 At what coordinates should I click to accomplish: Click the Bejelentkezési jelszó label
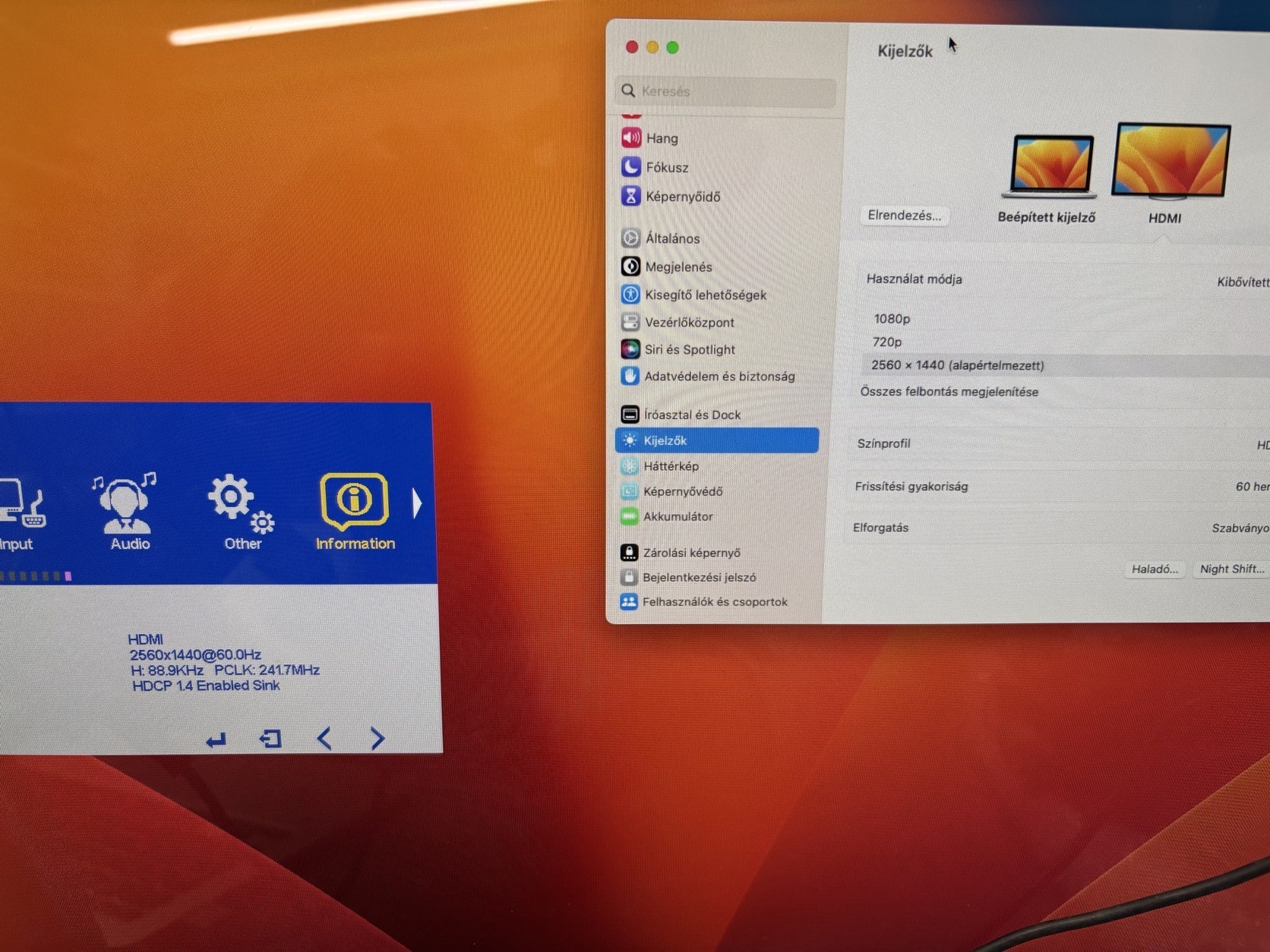click(x=699, y=578)
